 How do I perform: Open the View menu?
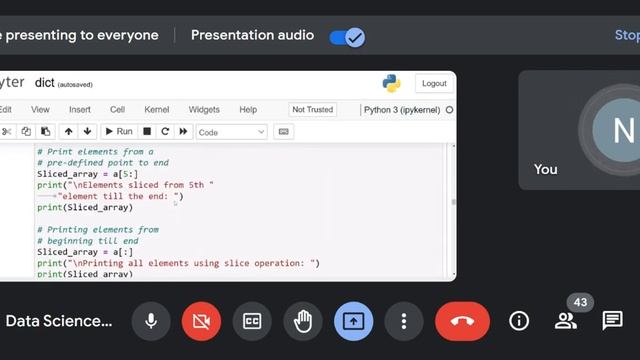pyautogui.click(x=40, y=109)
